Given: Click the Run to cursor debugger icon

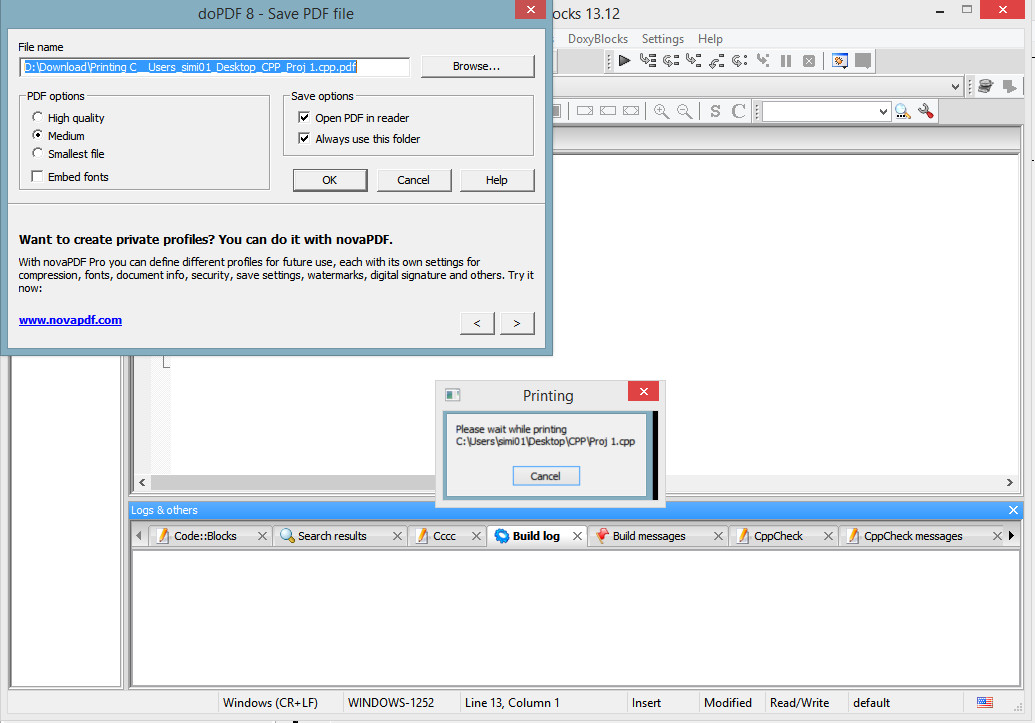Looking at the screenshot, I should pyautogui.click(x=648, y=61).
